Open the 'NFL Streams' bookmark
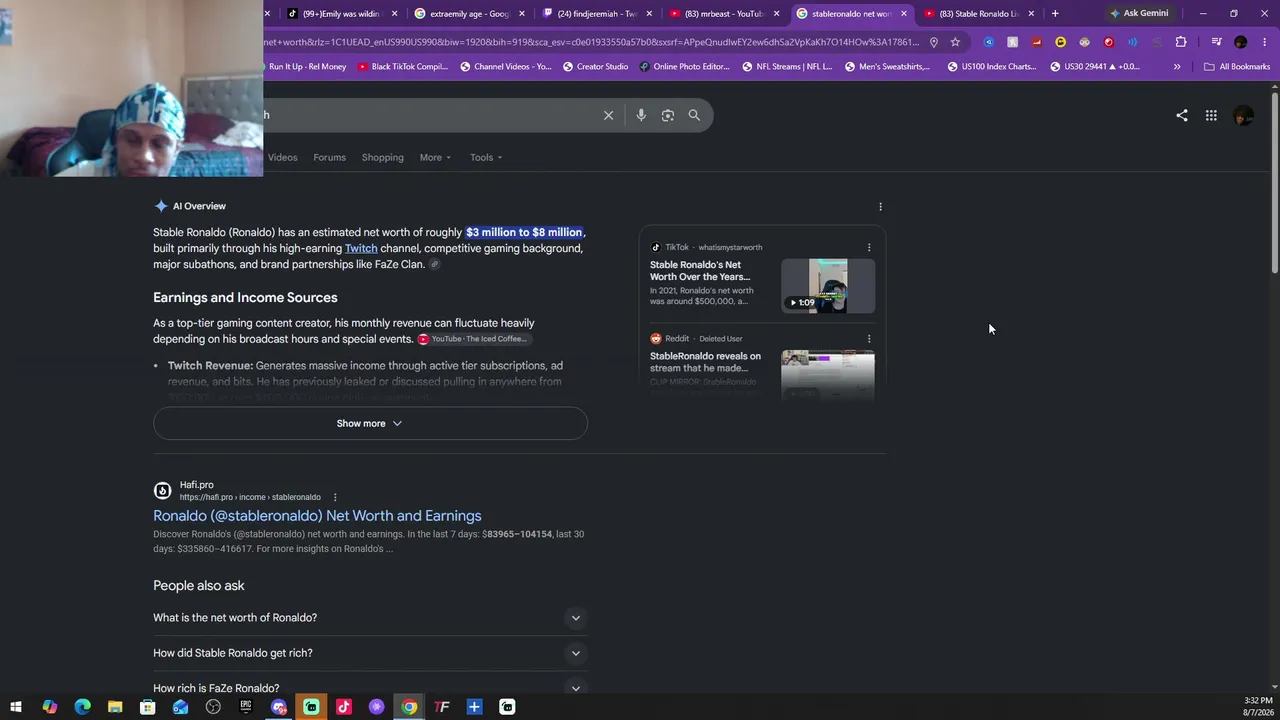The image size is (1280, 720). click(x=786, y=67)
